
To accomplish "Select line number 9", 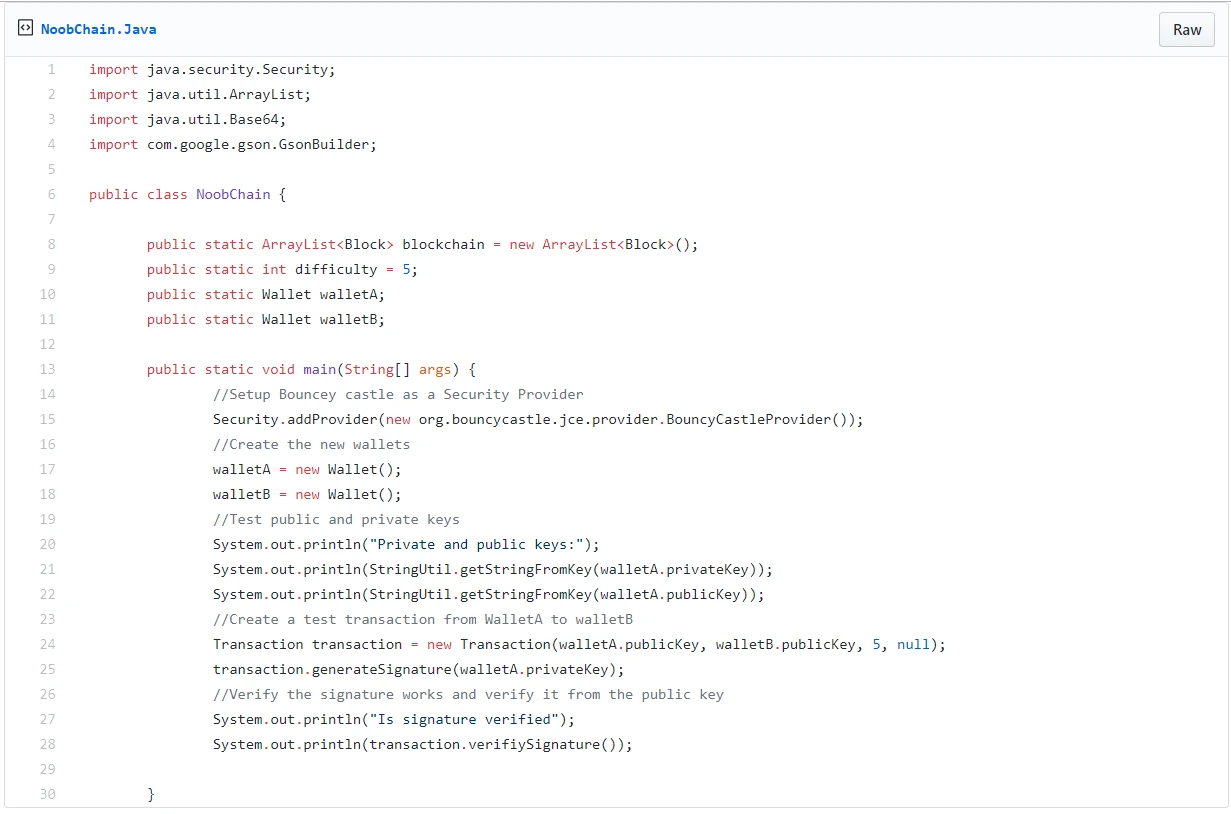I will coord(51,269).
